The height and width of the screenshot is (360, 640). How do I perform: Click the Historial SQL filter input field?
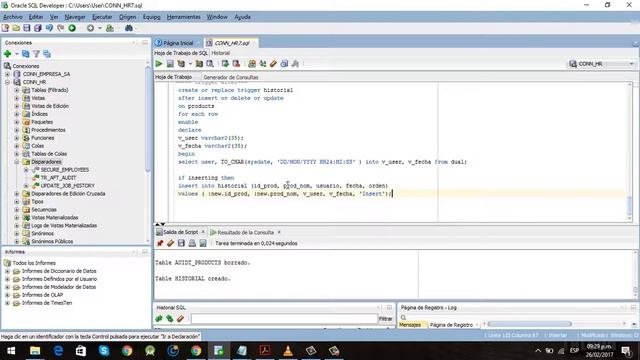[x=284, y=318]
